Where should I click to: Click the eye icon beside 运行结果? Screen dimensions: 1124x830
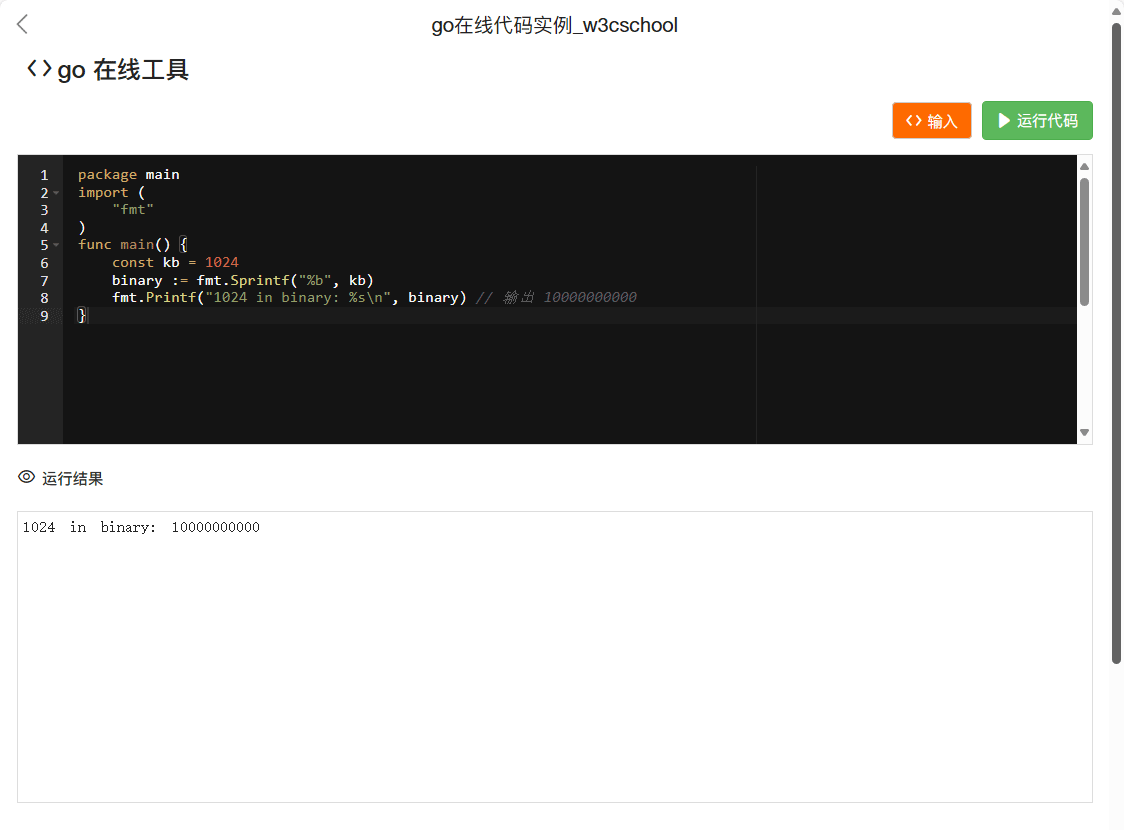(x=27, y=478)
